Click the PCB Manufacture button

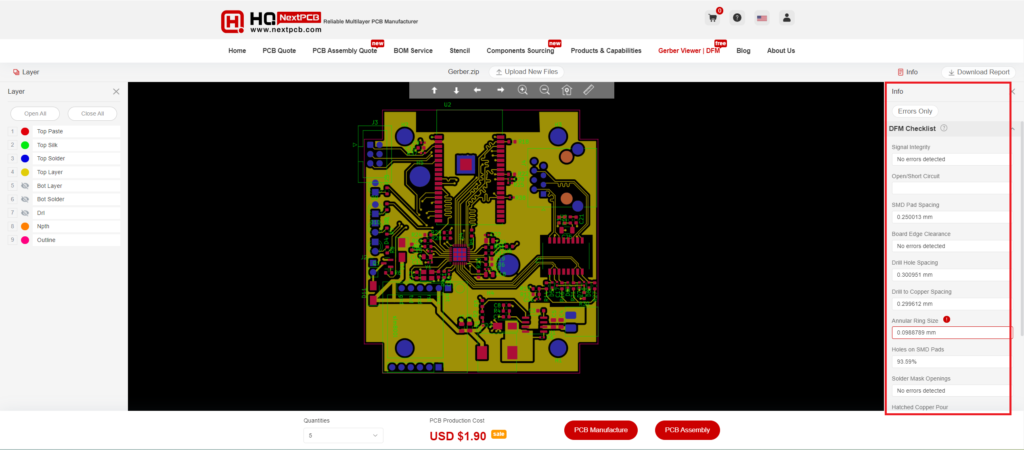coord(602,430)
